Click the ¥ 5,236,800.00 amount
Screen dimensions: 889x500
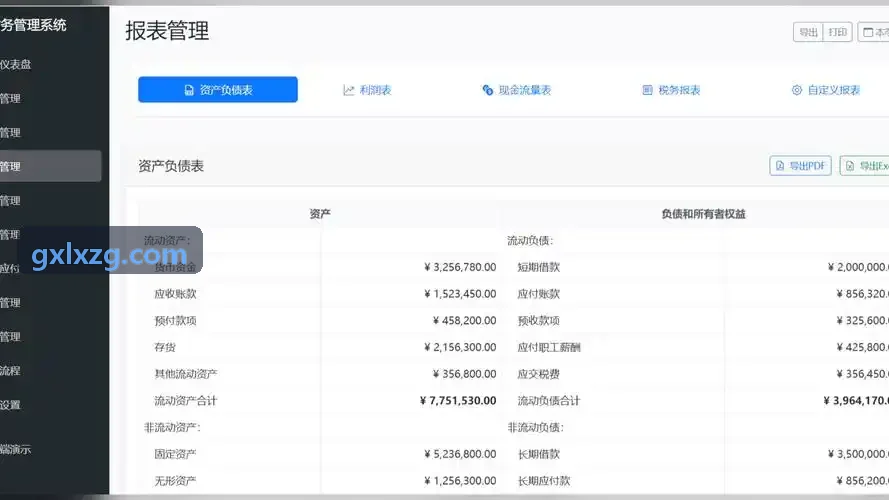pyautogui.click(x=460, y=454)
